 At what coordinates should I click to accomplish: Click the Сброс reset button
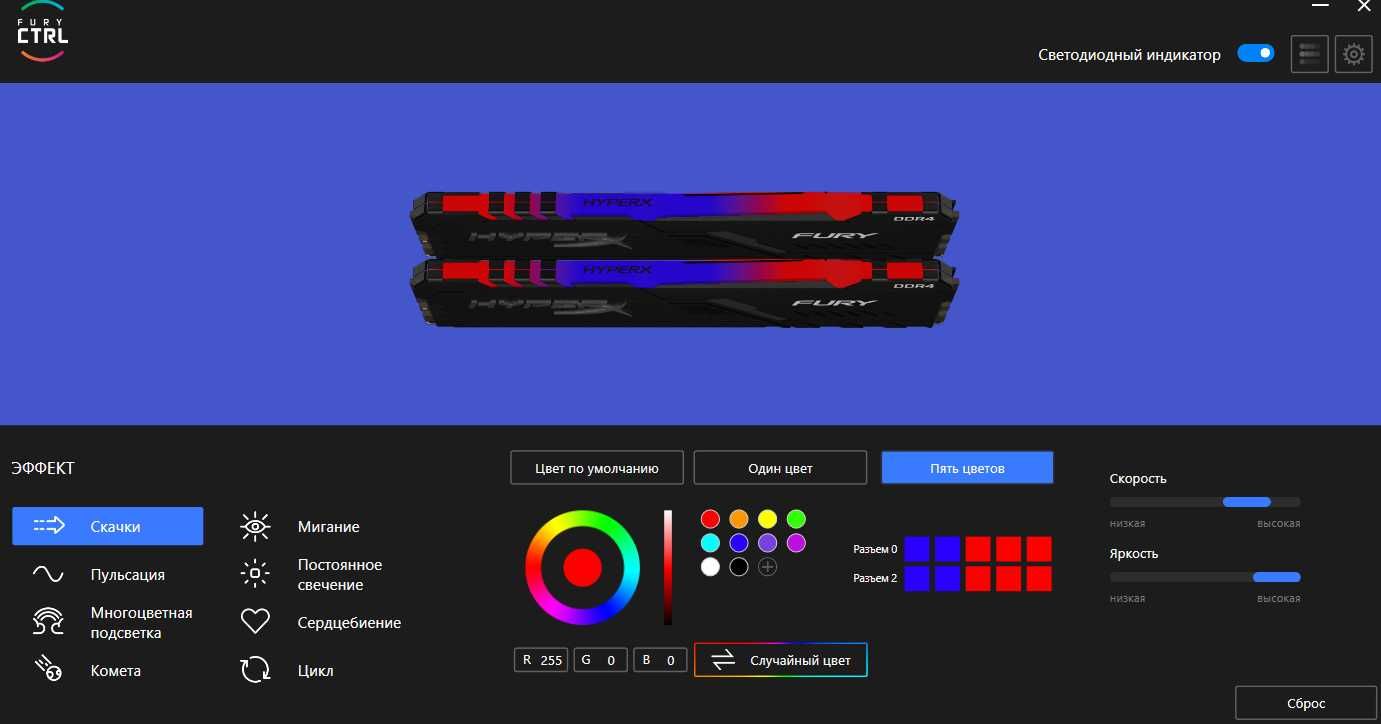point(1306,703)
